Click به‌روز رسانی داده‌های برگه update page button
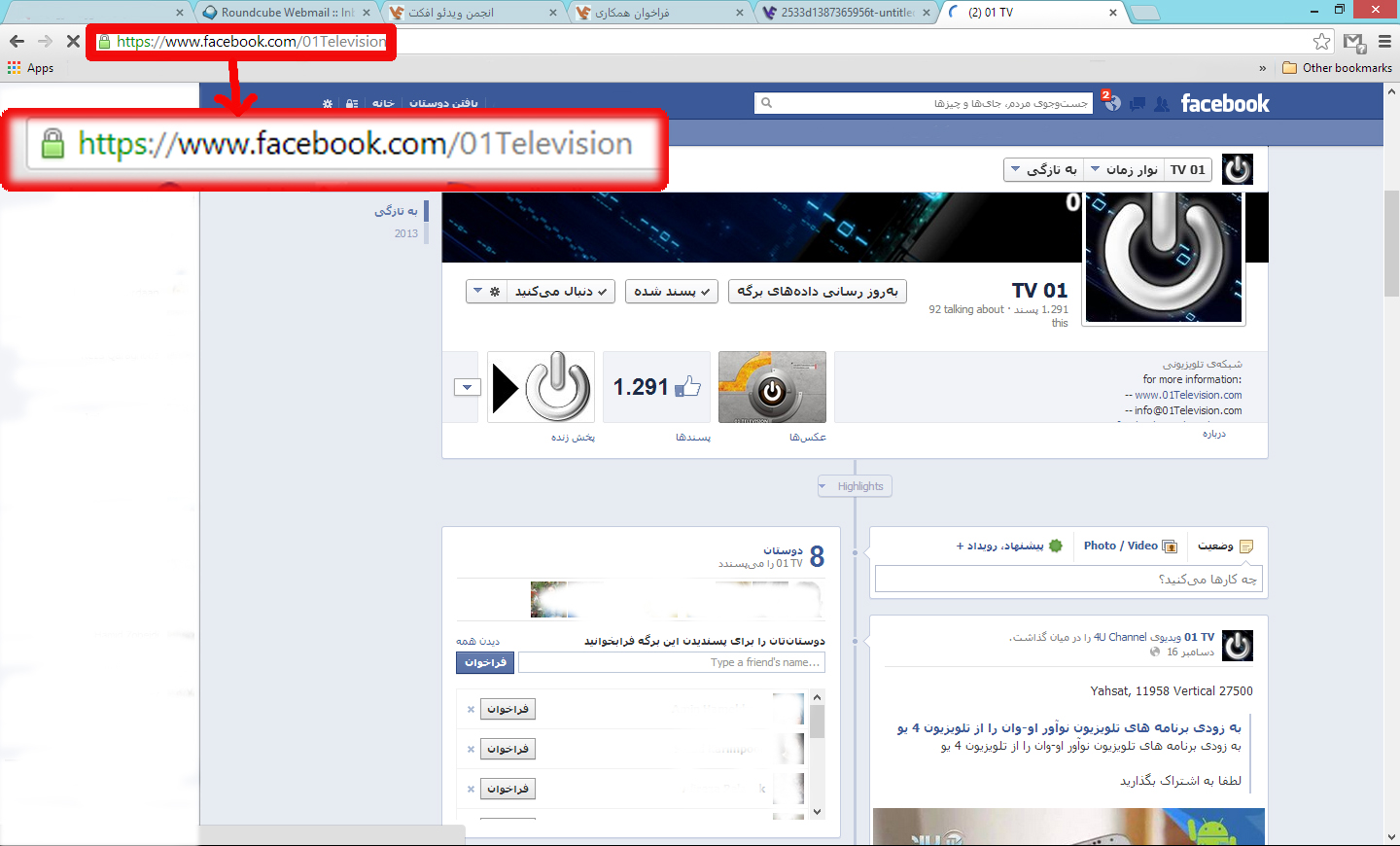 pyautogui.click(x=818, y=291)
